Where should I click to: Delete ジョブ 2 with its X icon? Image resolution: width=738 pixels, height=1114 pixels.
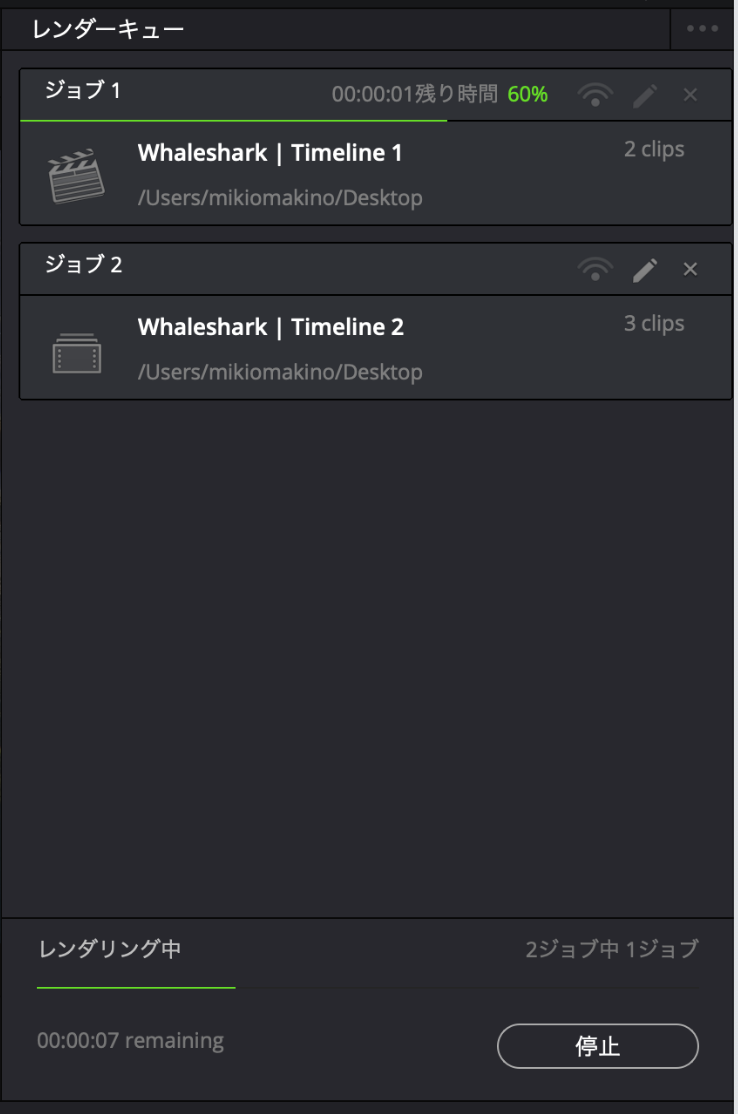(x=690, y=269)
